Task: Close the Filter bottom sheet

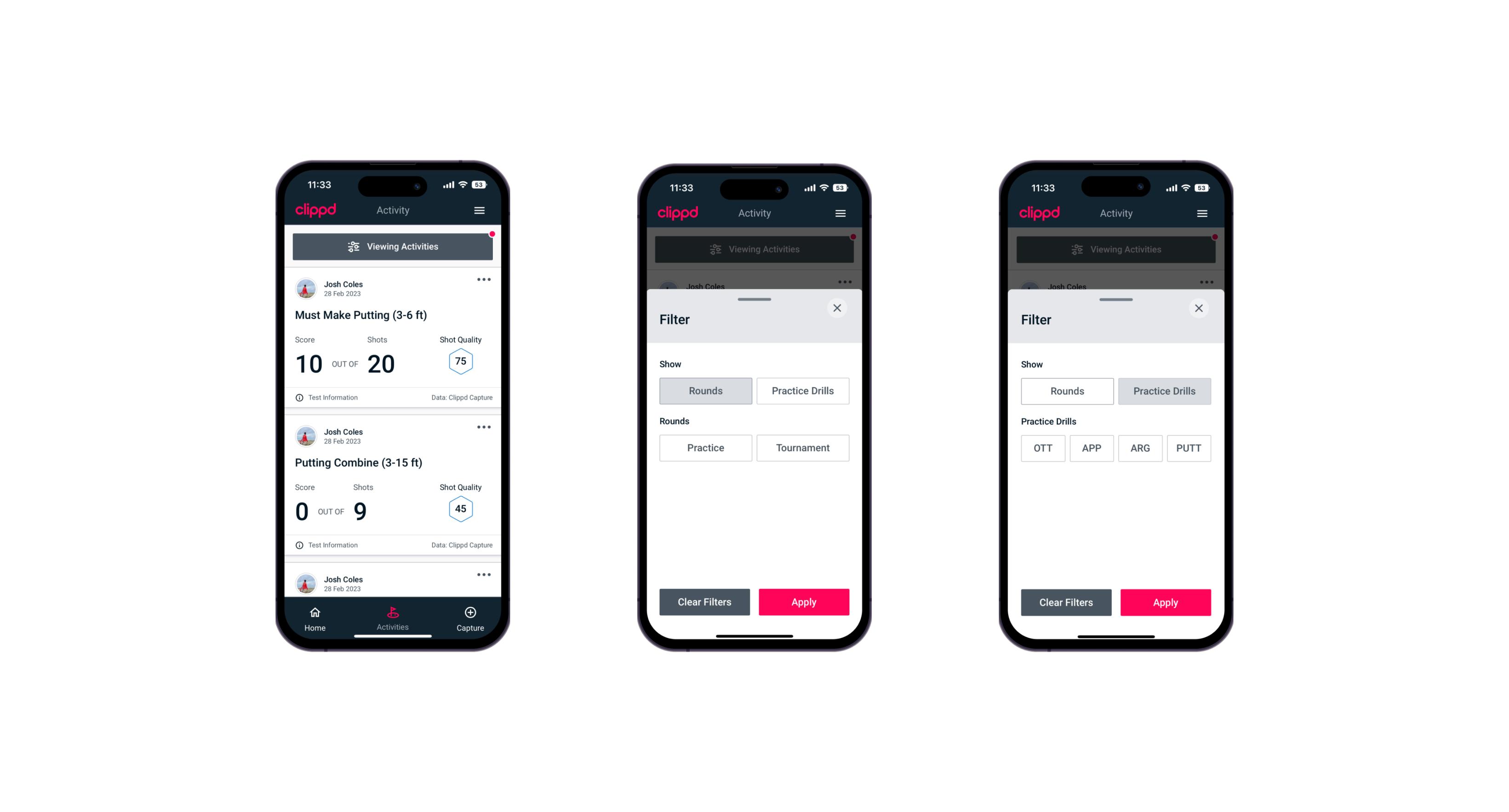Action: tap(838, 308)
